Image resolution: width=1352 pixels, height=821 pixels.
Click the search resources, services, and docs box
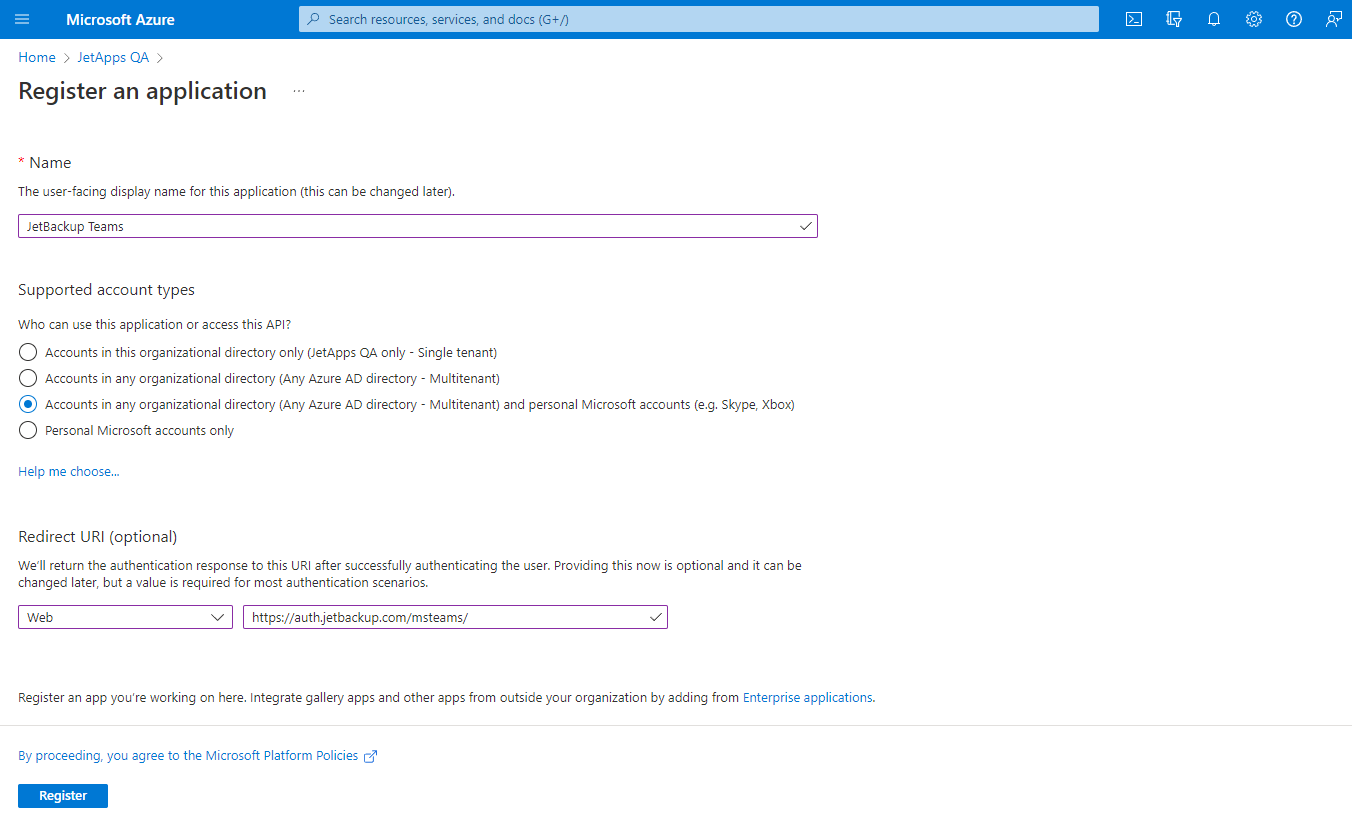(699, 19)
